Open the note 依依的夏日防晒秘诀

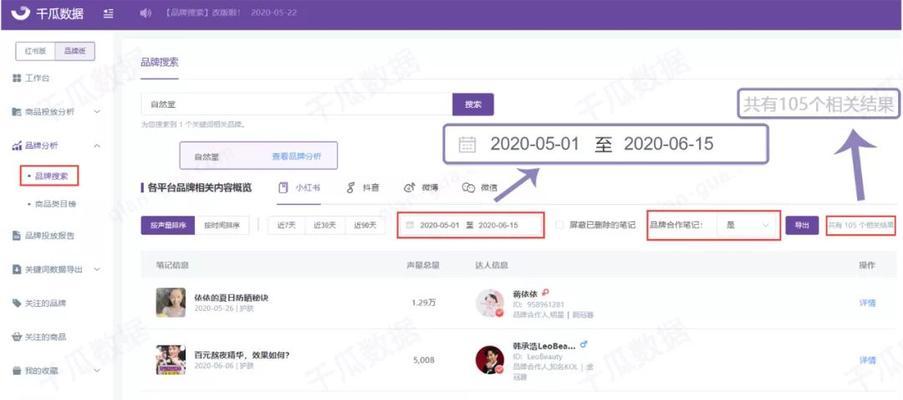tap(232, 298)
